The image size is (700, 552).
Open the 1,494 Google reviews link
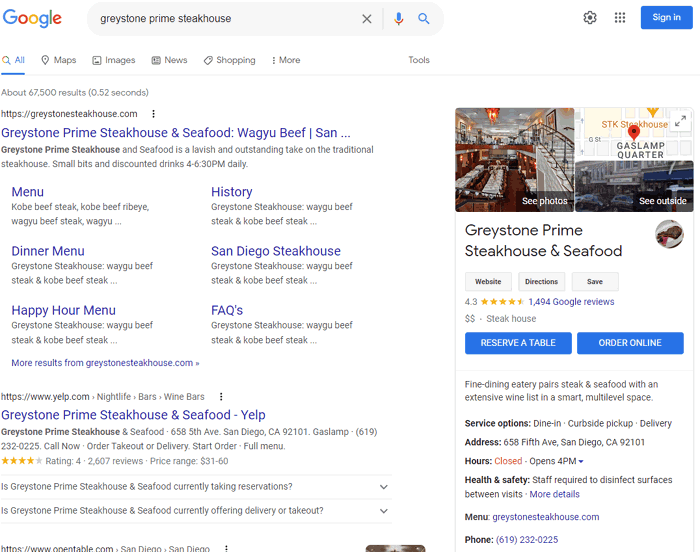[x=571, y=301]
